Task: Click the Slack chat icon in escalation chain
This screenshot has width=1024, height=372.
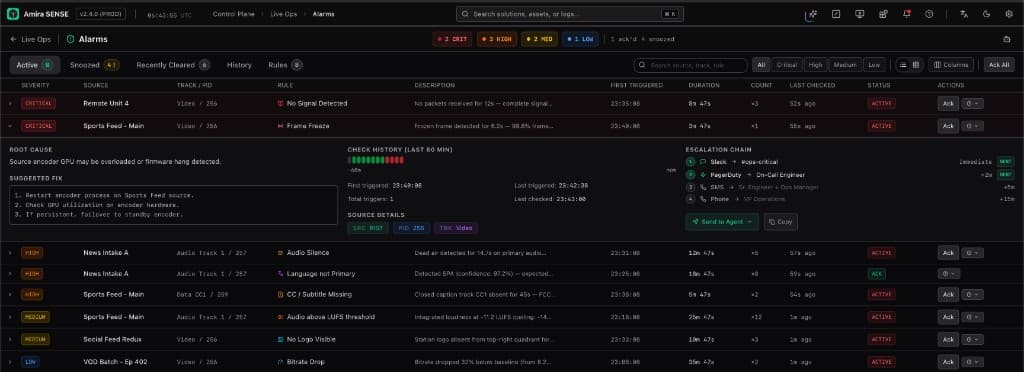Action: click(x=703, y=161)
